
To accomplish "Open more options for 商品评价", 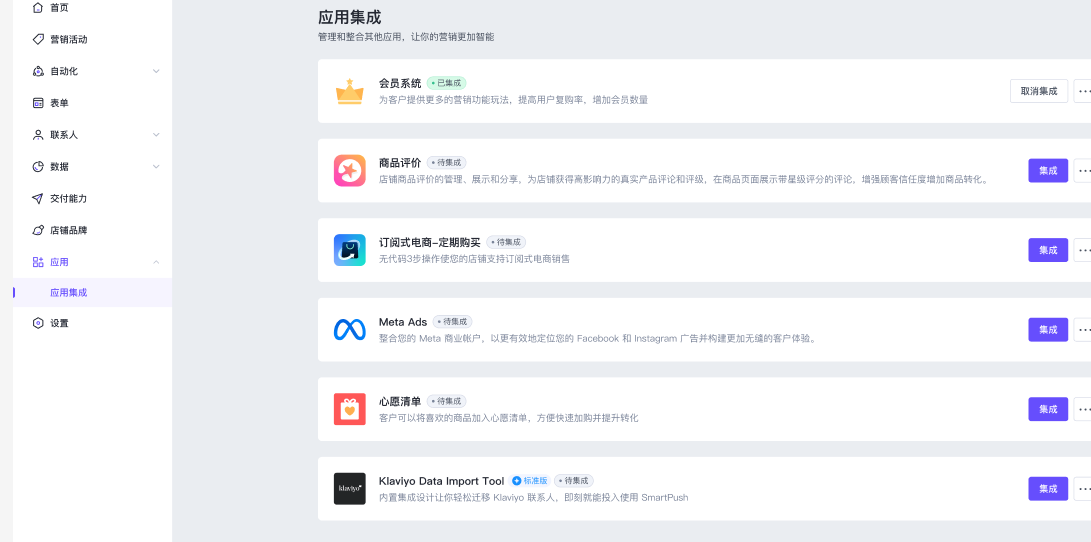I will [x=1083, y=171].
